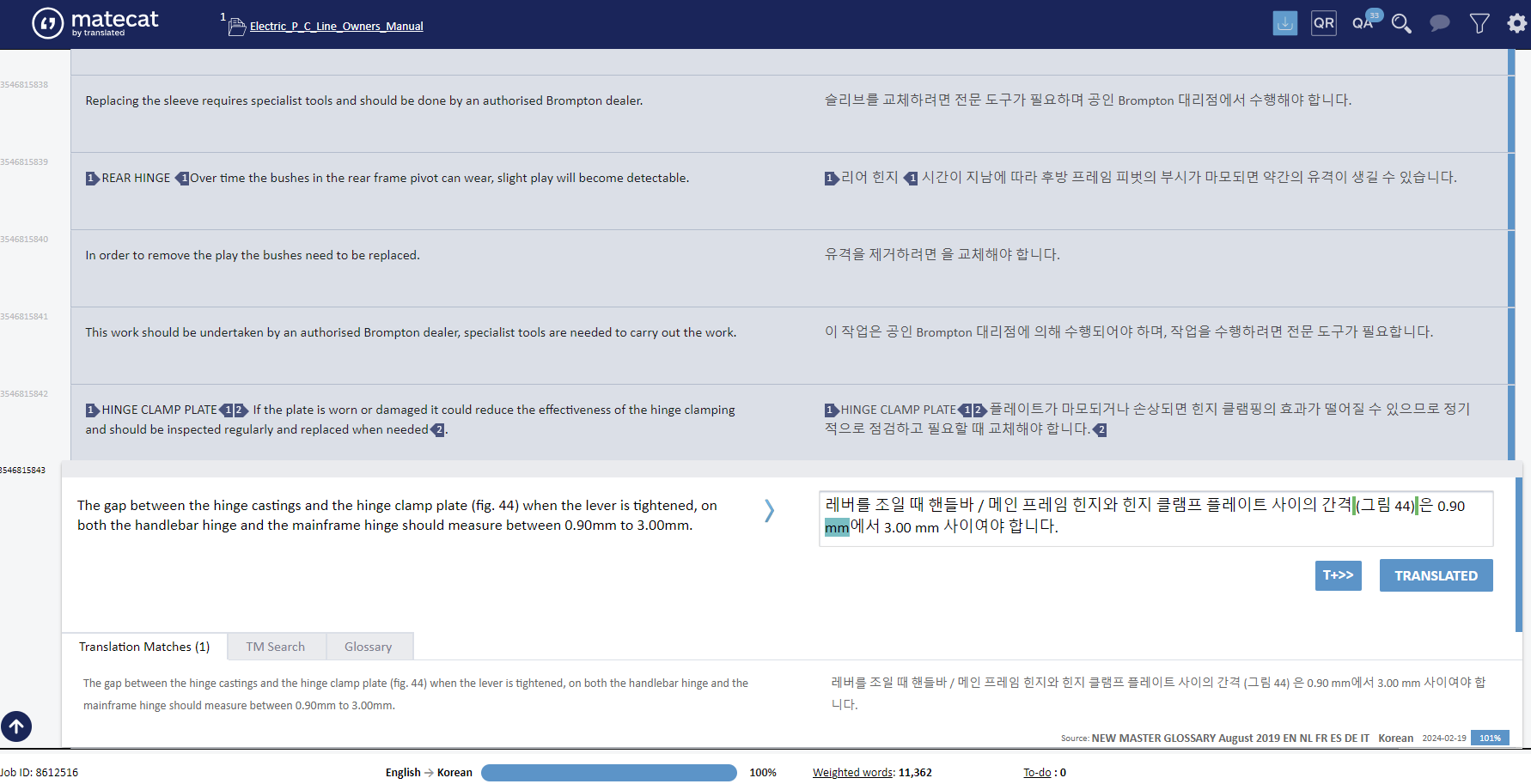Screen dimensions: 1531x784
Task: Click the 100% progress bar
Action: (x=608, y=772)
